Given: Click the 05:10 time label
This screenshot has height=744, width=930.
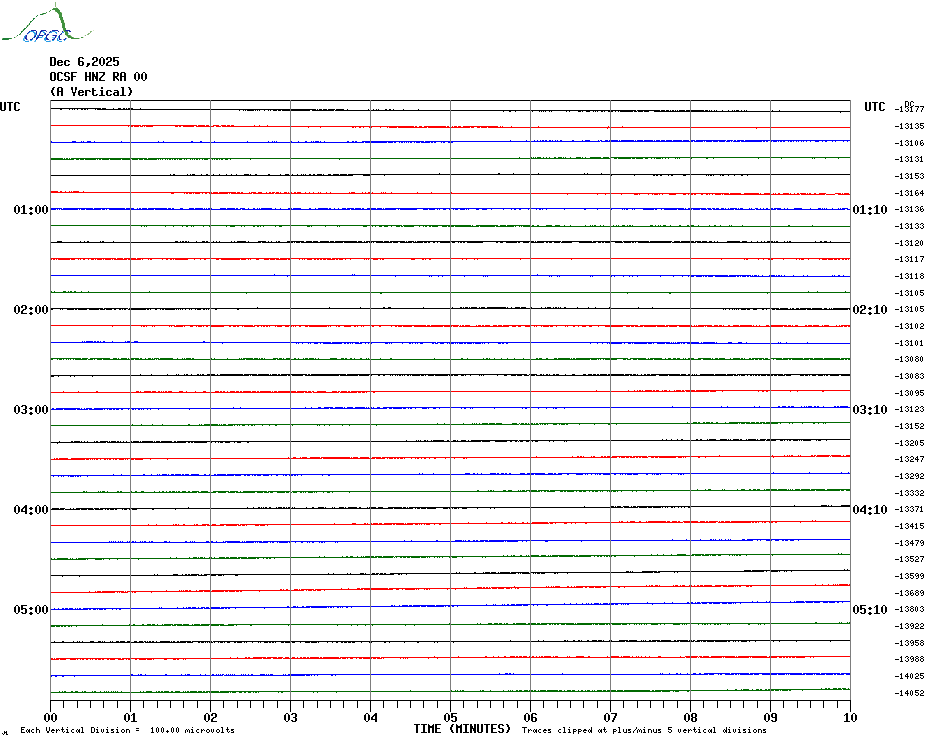Looking at the screenshot, I should pos(870,610).
